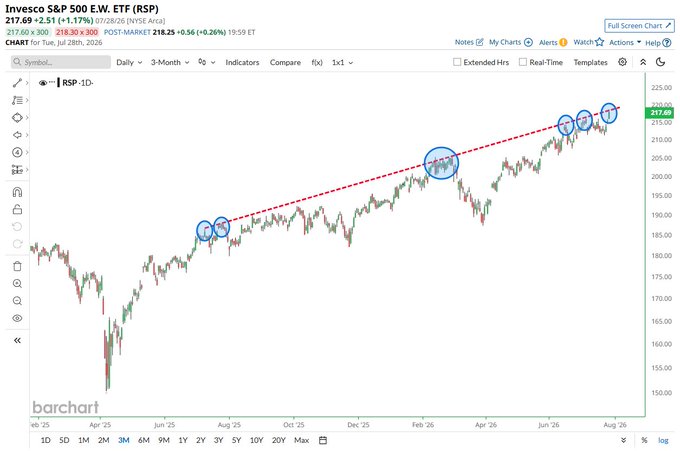Select the shapes polygon tool
Image resolution: width=680 pixels, height=451 pixels.
point(17,118)
